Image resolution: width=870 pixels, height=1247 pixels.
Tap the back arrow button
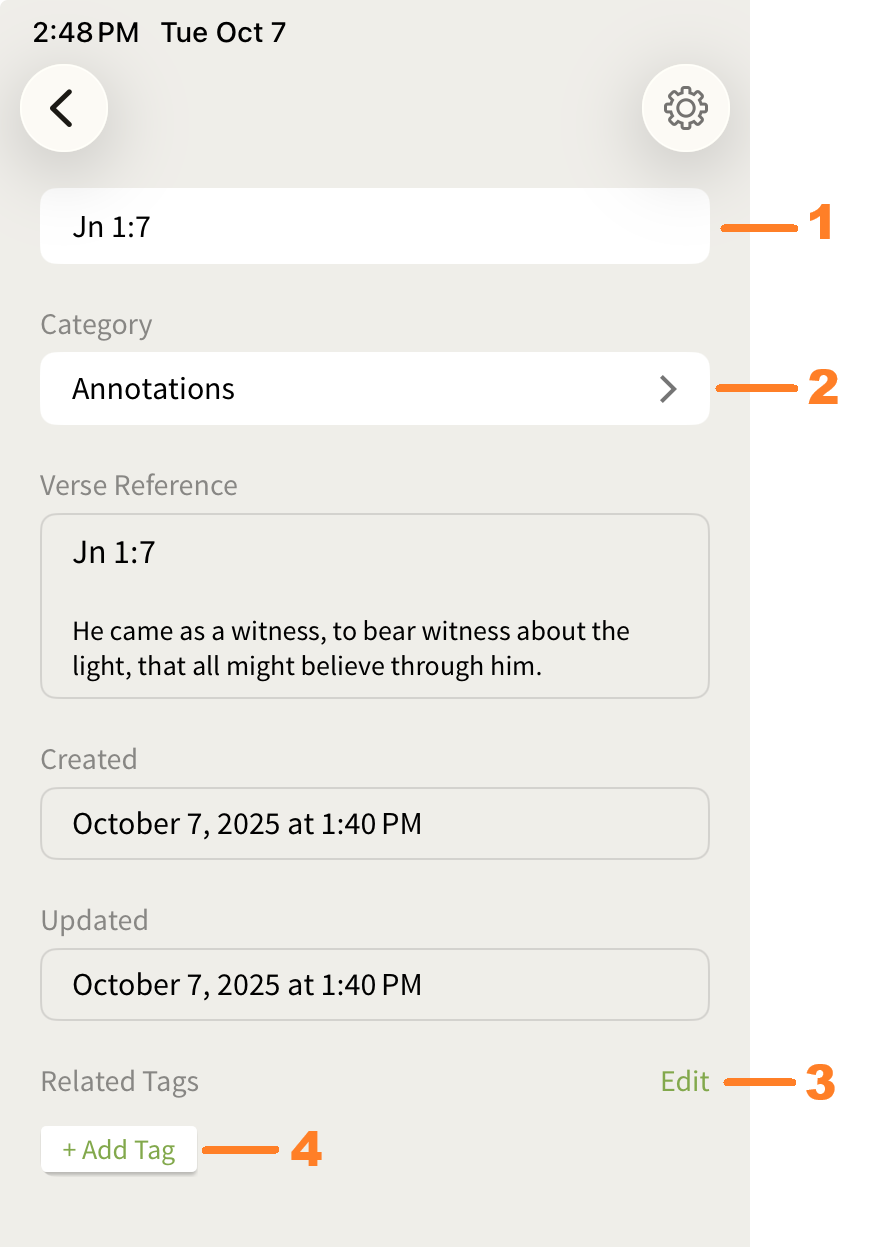click(63, 108)
